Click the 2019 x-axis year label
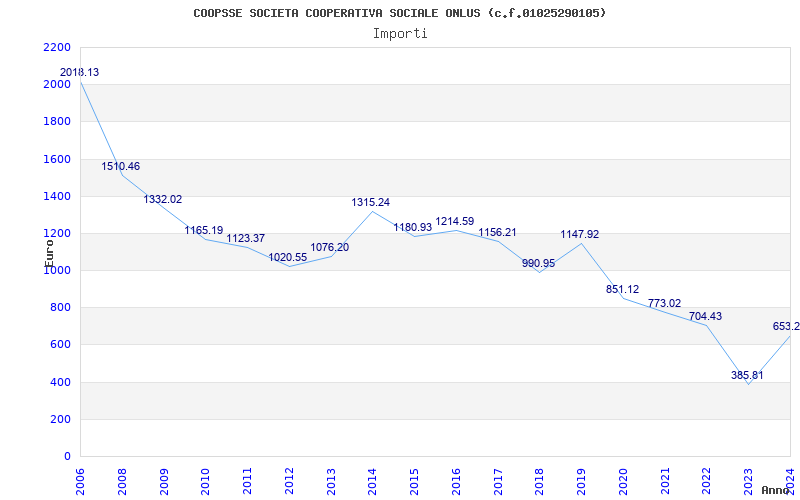This screenshot has width=800, height=500. point(581,481)
